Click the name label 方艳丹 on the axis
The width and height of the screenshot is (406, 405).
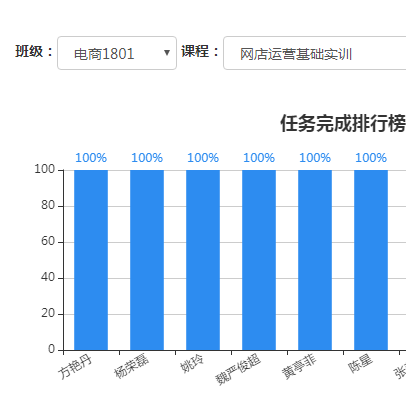[75, 367]
